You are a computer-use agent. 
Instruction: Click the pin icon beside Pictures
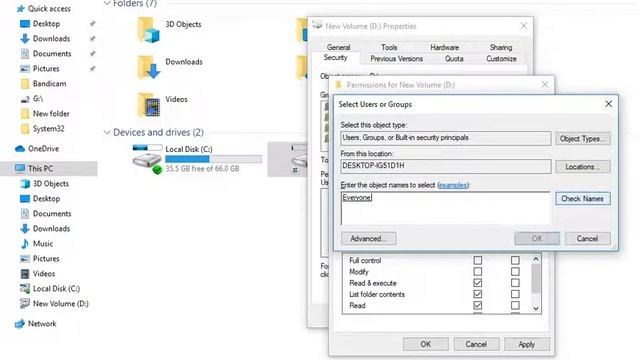coord(93,69)
